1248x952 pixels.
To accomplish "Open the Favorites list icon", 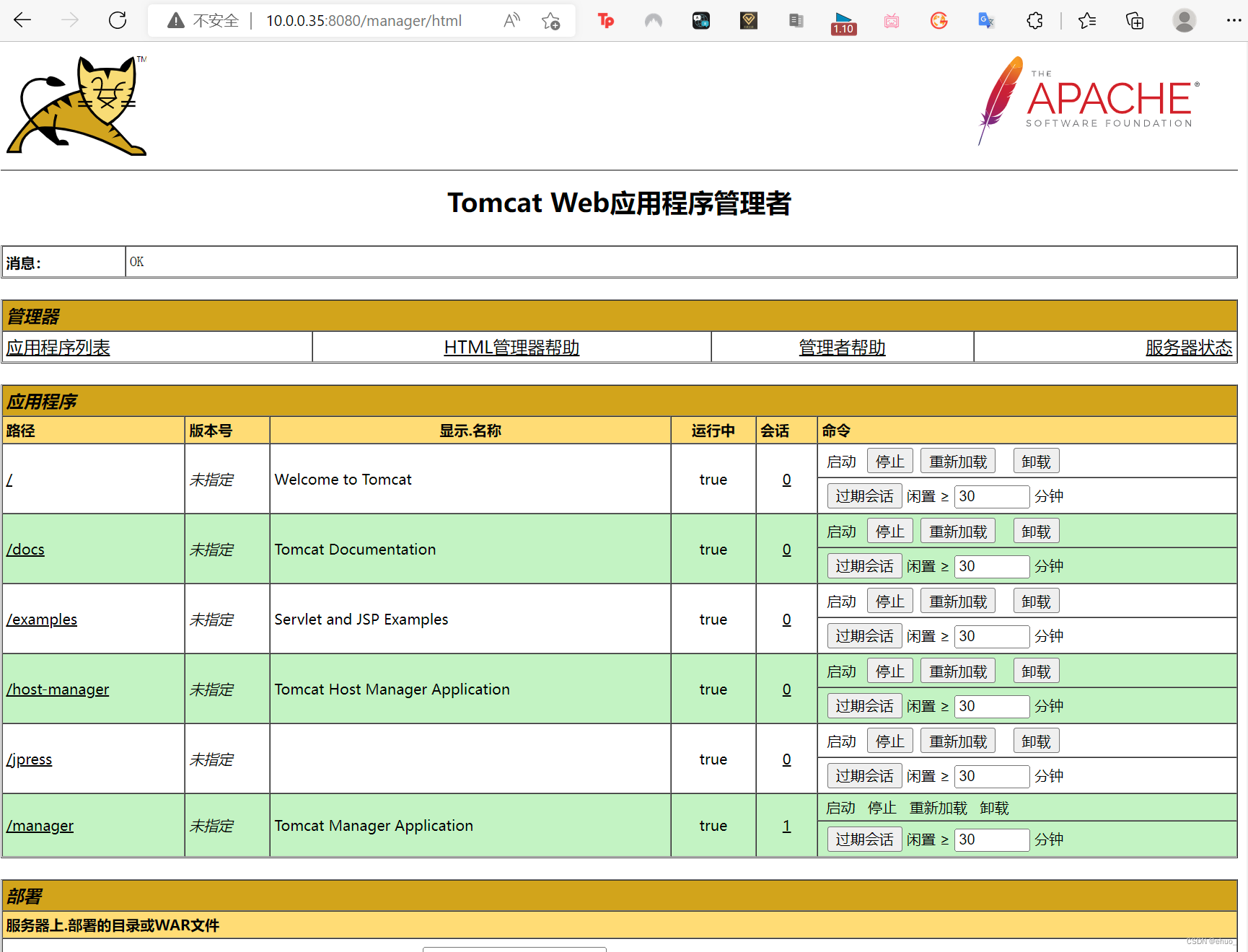I will [1087, 21].
